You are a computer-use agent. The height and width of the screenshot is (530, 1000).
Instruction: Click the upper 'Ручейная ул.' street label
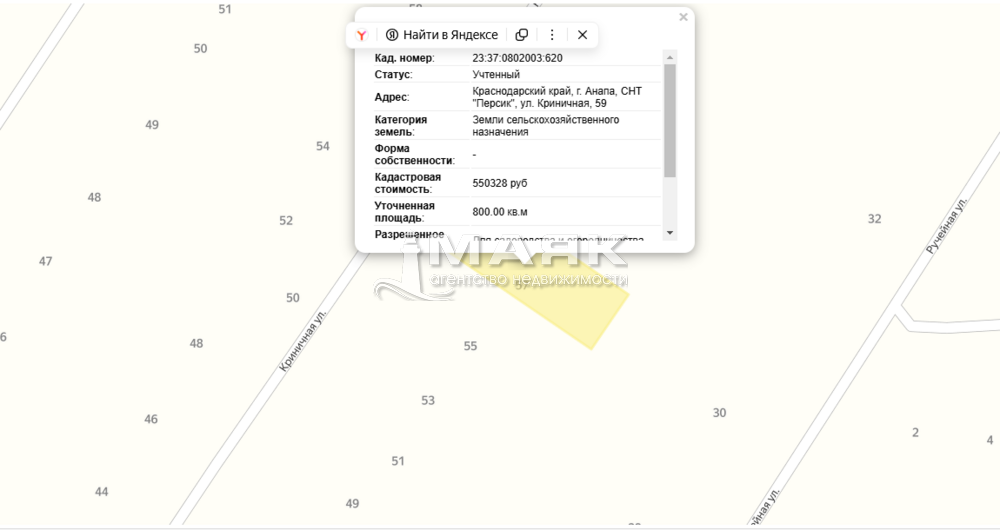[946, 226]
